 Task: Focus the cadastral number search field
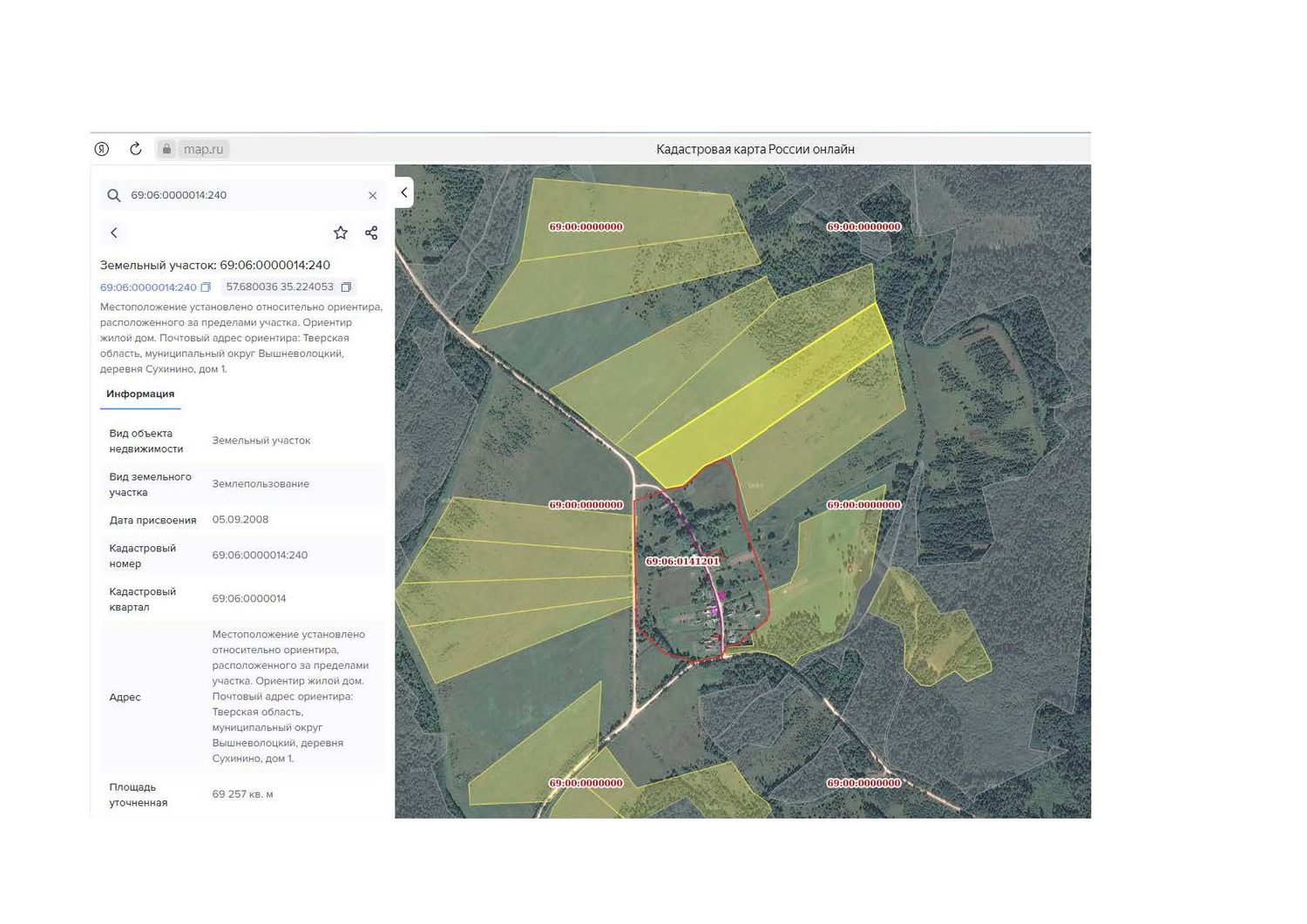[242, 195]
